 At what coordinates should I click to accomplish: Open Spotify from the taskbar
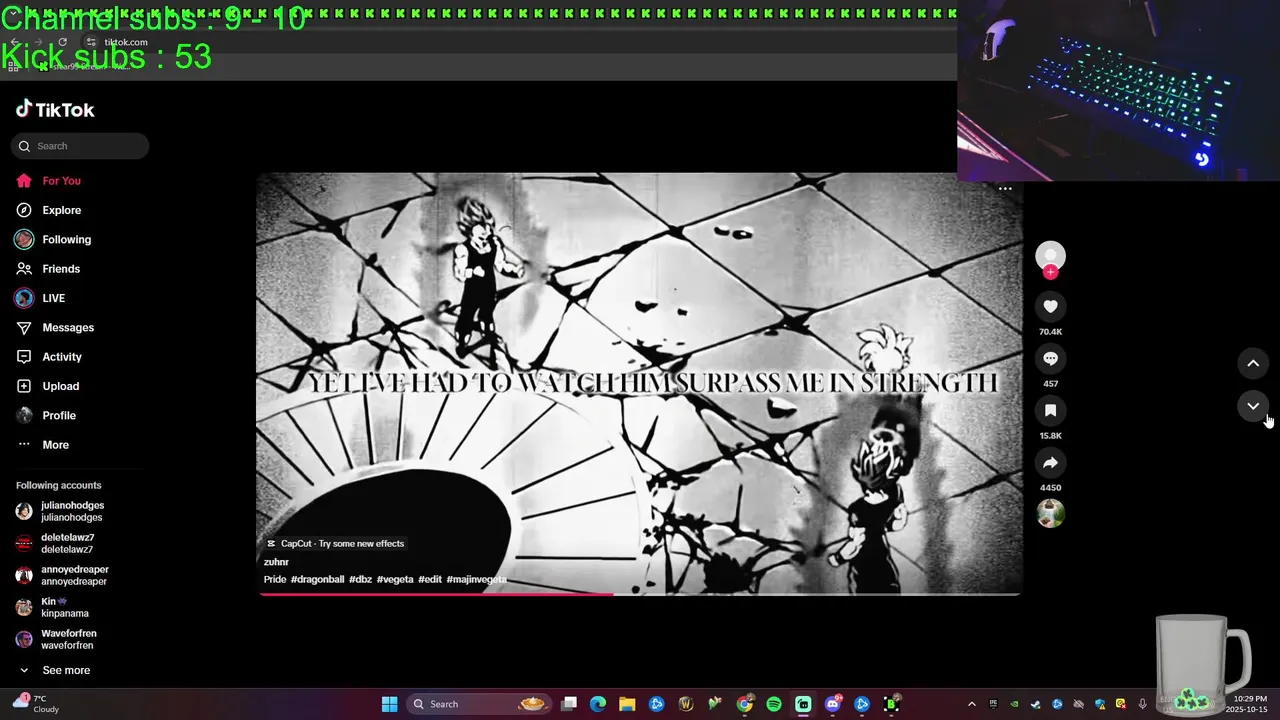(x=774, y=704)
